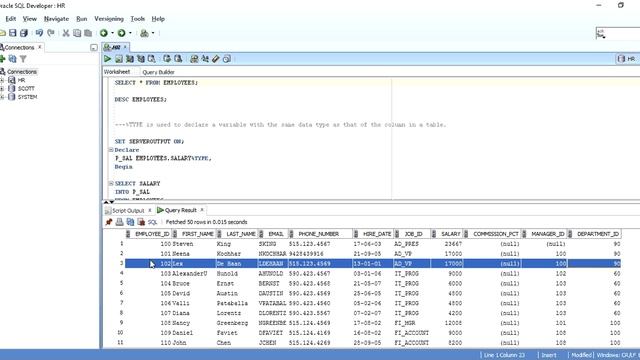Click the SQL link in Query Result toolbar

152,222
